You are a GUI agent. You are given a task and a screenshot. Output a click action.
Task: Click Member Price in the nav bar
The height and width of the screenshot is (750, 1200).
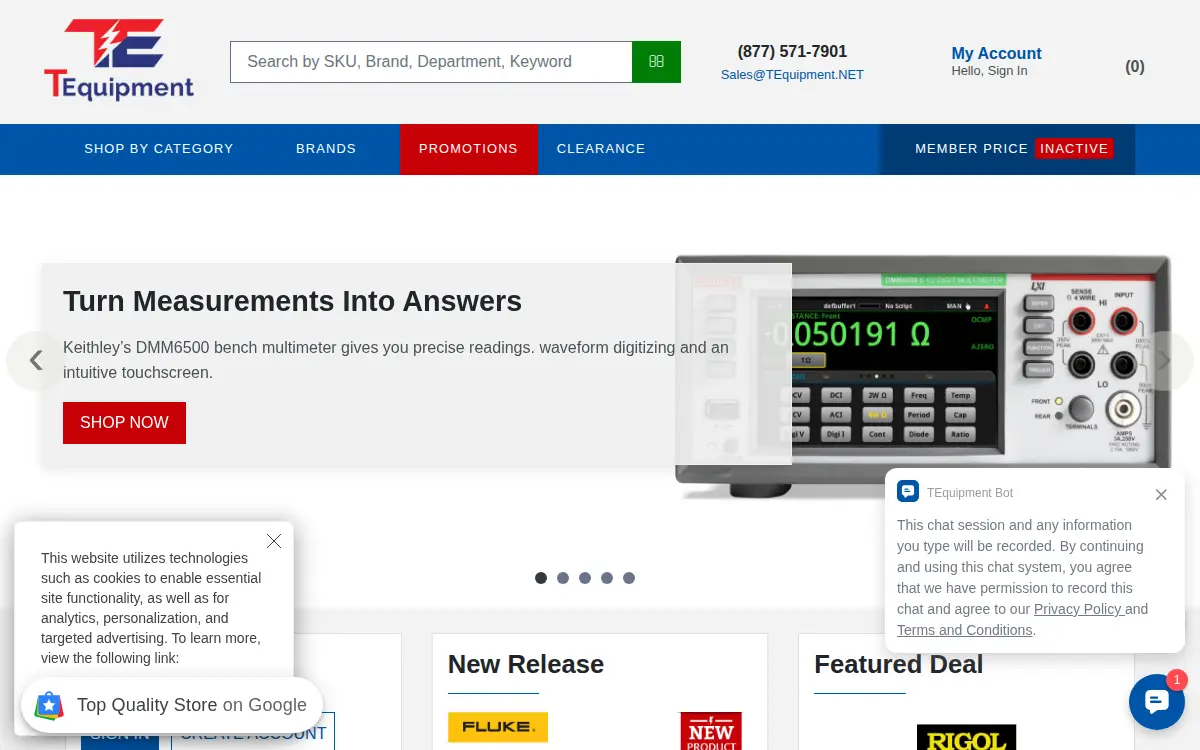(971, 149)
